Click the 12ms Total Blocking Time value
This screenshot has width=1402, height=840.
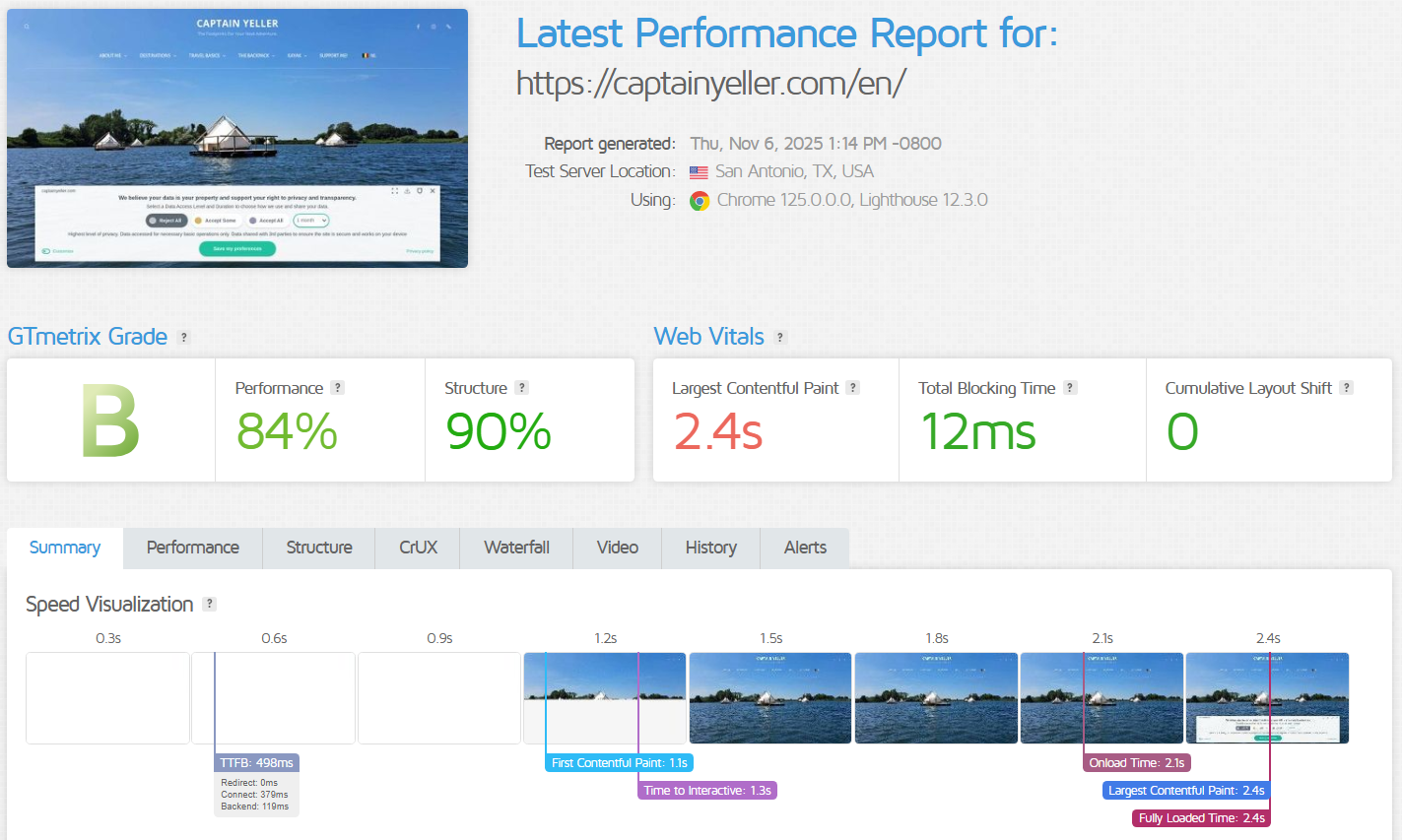pyautogui.click(x=977, y=431)
